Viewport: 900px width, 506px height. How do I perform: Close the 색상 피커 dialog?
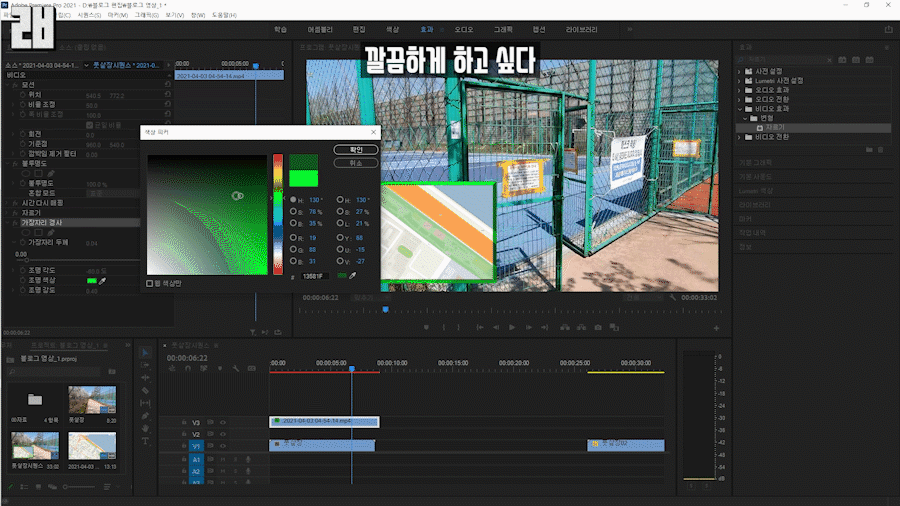(374, 132)
